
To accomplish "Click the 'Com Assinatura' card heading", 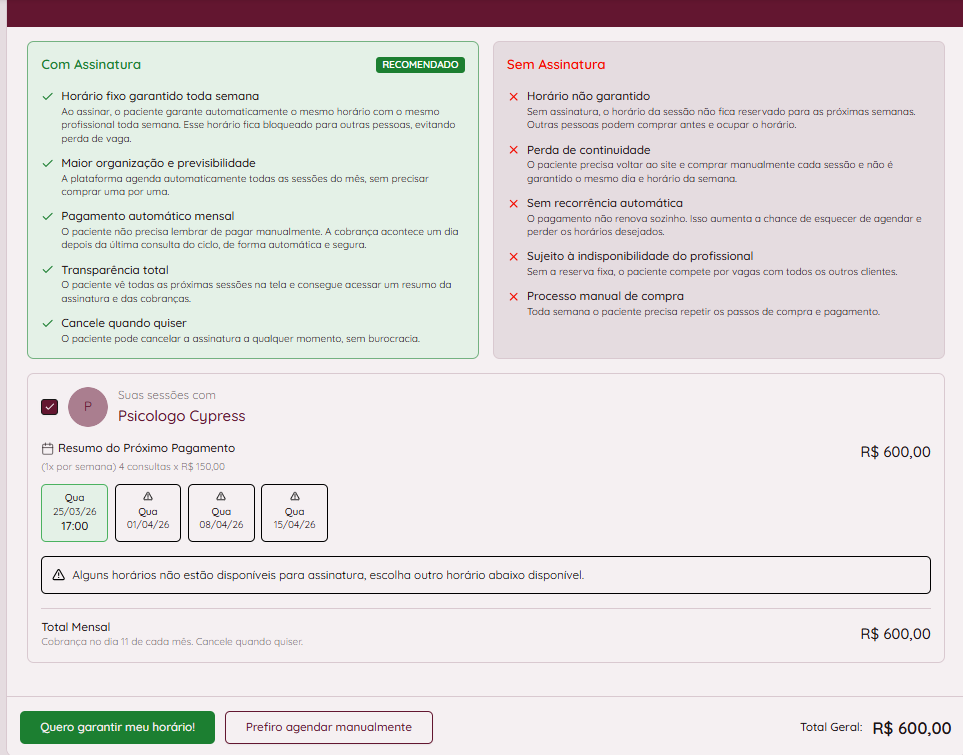I will pyautogui.click(x=91, y=65).
